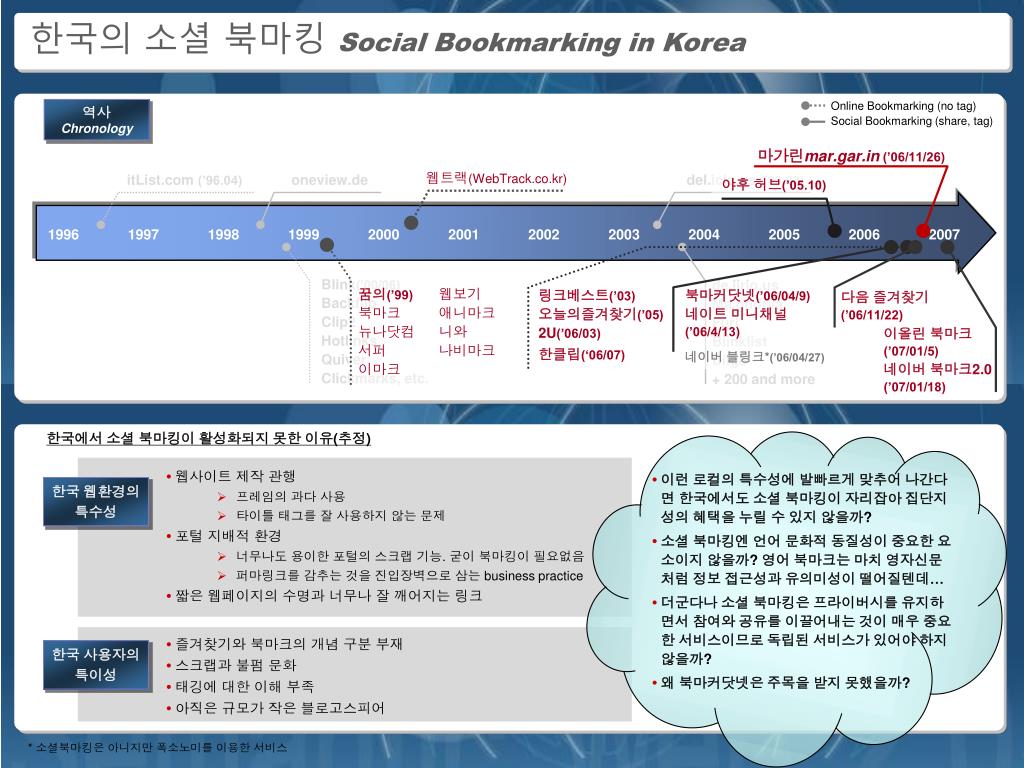Select the 애니마크 entry
The height and width of the screenshot is (768, 1024).
click(466, 312)
